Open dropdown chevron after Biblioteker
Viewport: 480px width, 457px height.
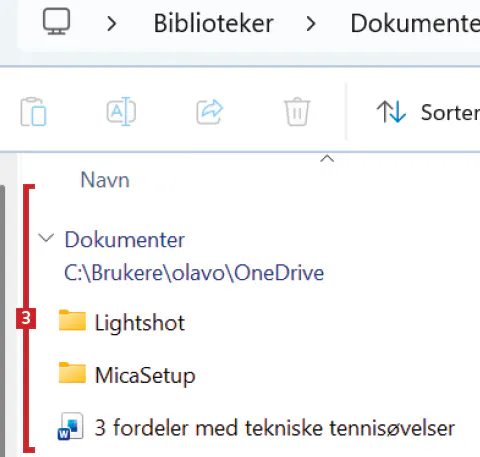(x=311, y=24)
